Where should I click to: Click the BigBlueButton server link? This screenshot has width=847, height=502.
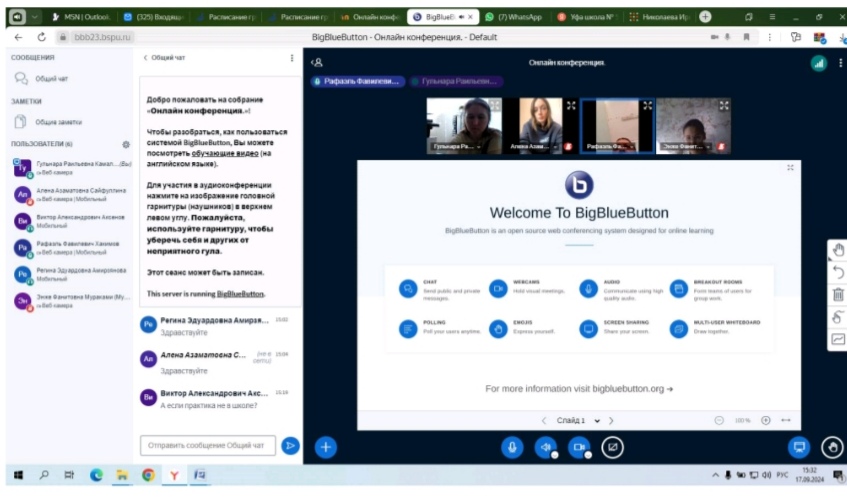click(240, 294)
